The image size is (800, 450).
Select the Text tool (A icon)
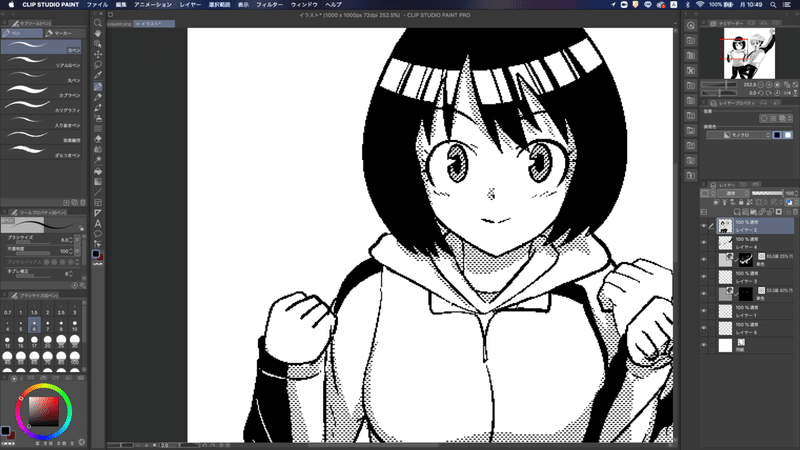tap(97, 223)
